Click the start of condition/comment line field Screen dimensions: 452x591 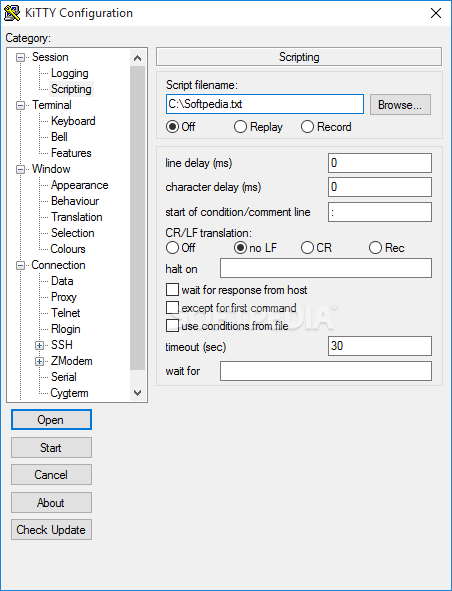pyautogui.click(x=380, y=212)
